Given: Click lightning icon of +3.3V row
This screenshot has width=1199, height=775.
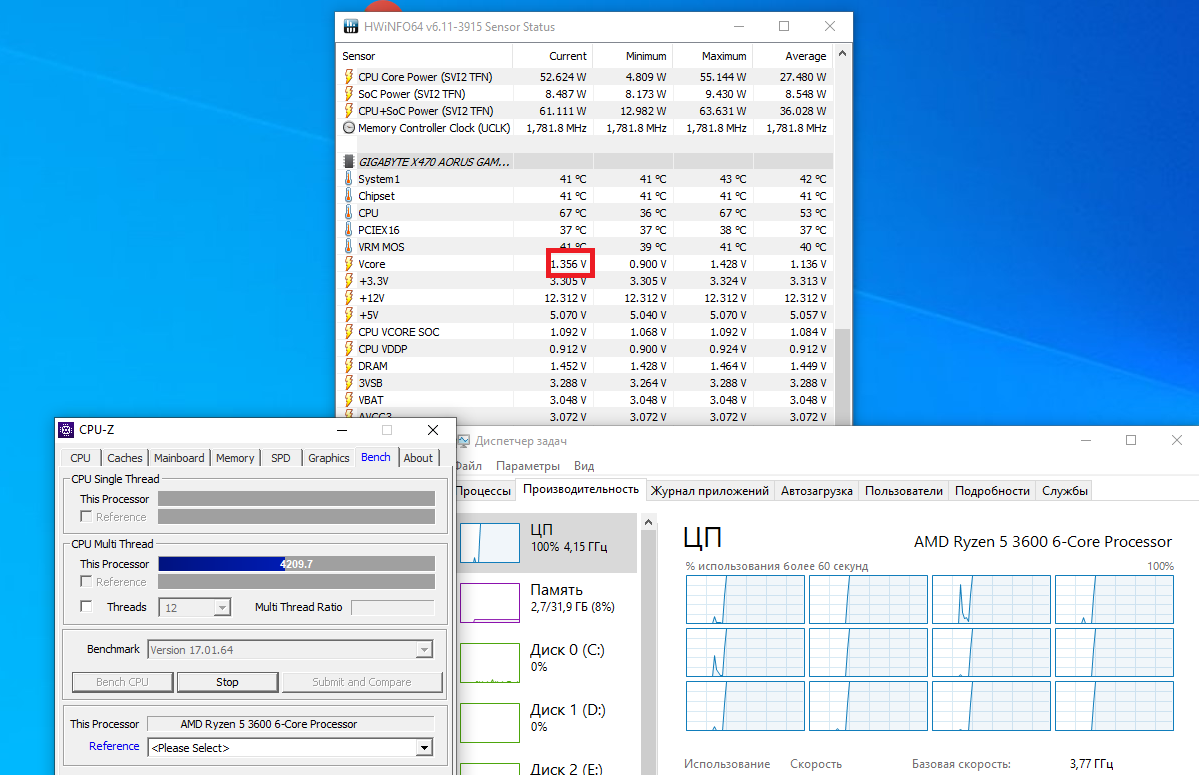Looking at the screenshot, I should [x=349, y=280].
